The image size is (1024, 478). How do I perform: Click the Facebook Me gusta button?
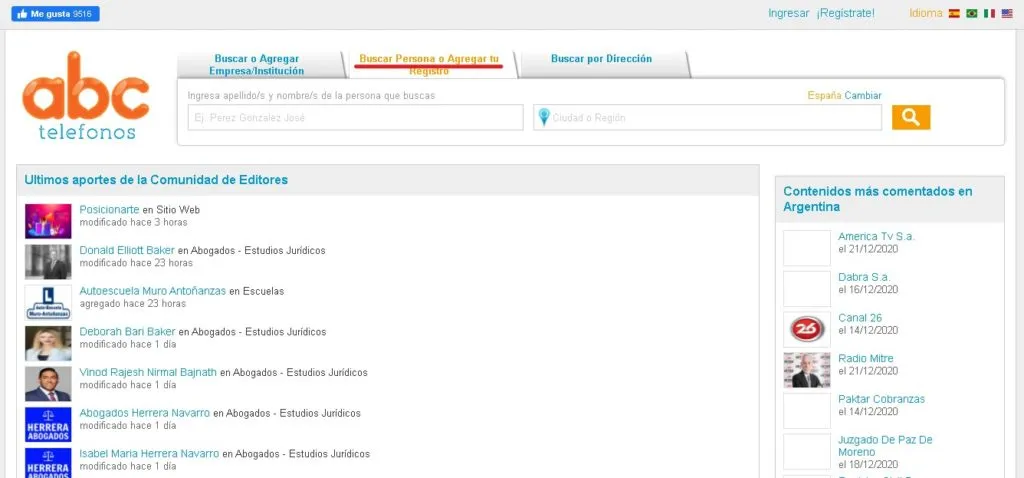tap(56, 14)
